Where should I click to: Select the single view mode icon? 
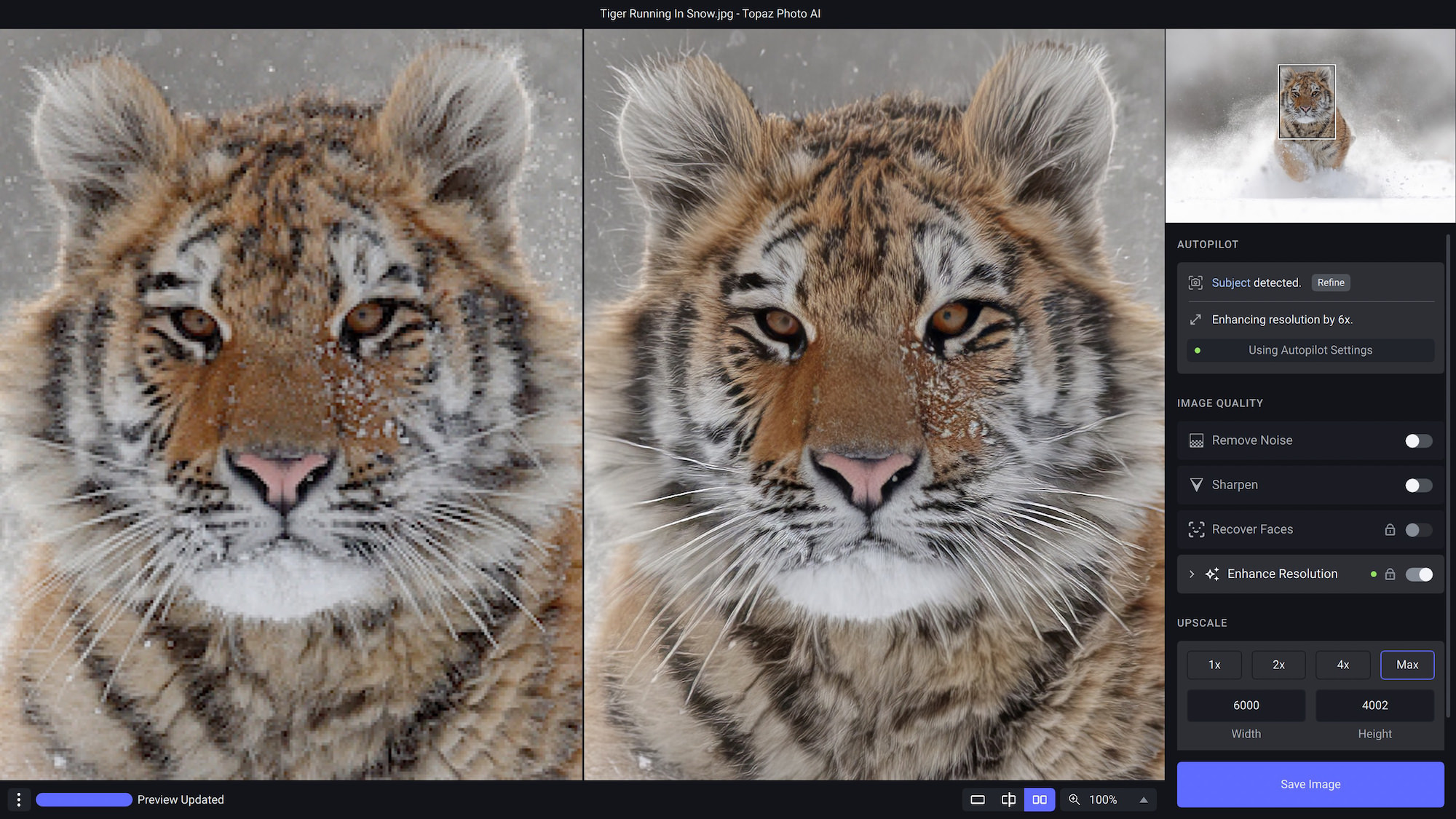point(978,799)
